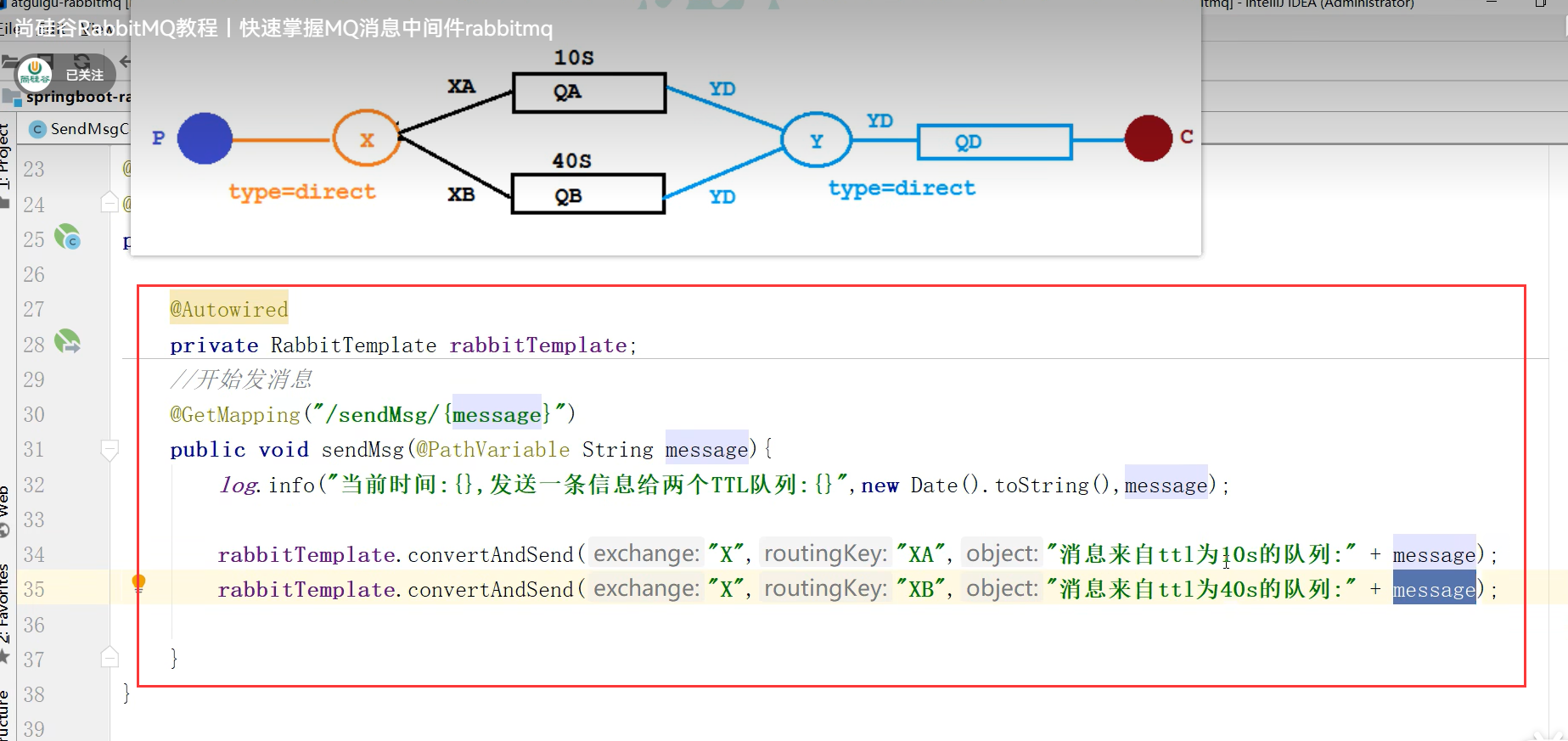
Task: Click convertAndSend on line 34
Action: [491, 555]
